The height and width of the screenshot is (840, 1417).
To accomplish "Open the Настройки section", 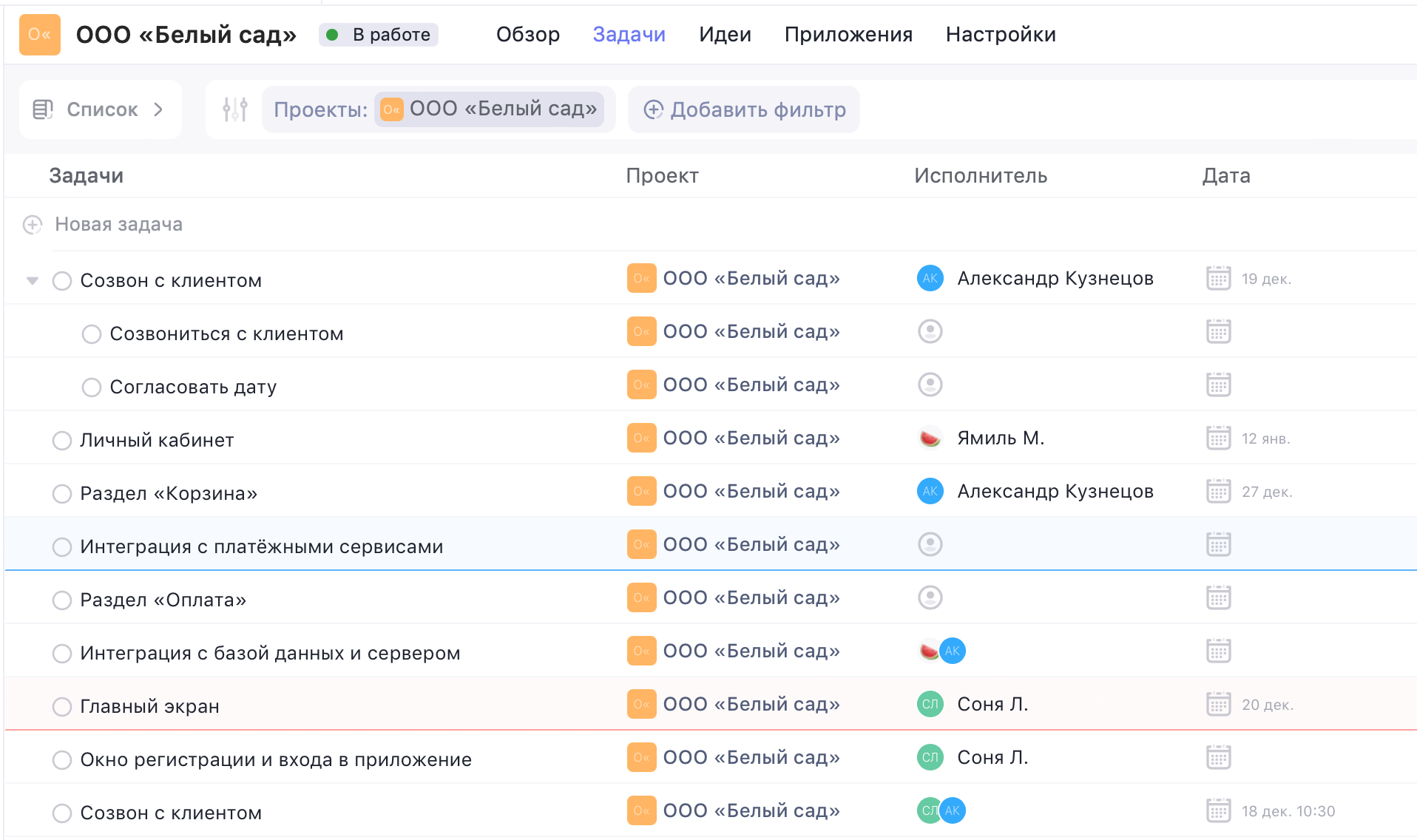I will [x=1000, y=34].
